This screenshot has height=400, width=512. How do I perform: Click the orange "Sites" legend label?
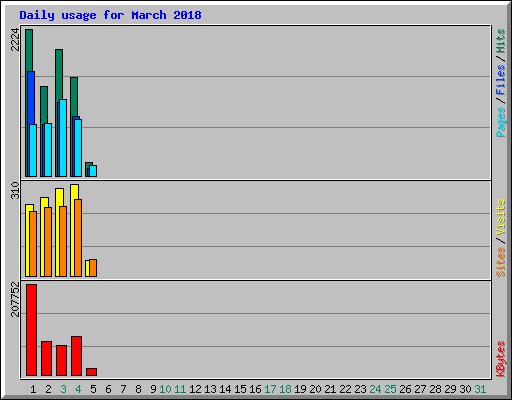[500, 262]
